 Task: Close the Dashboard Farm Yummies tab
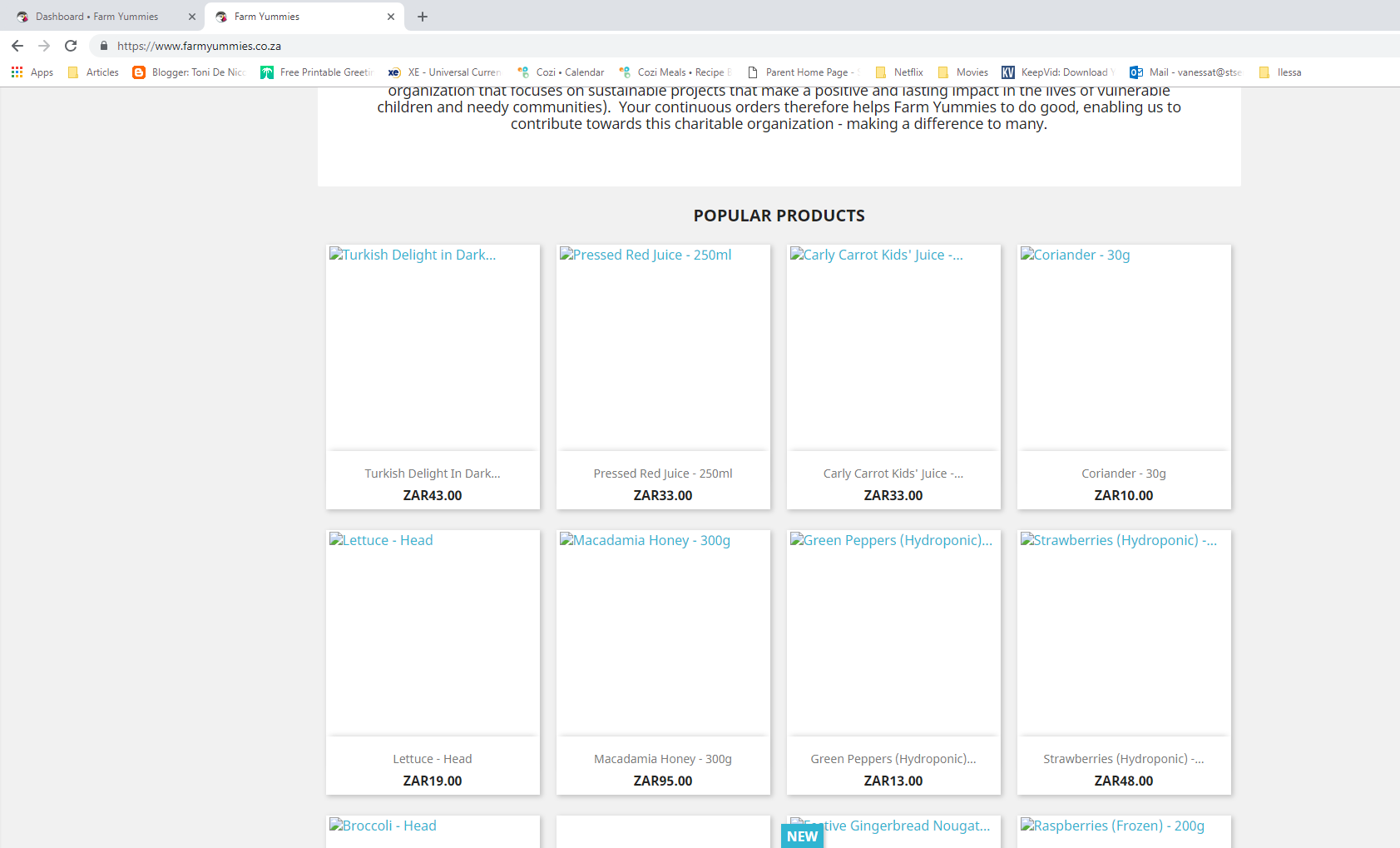192,17
